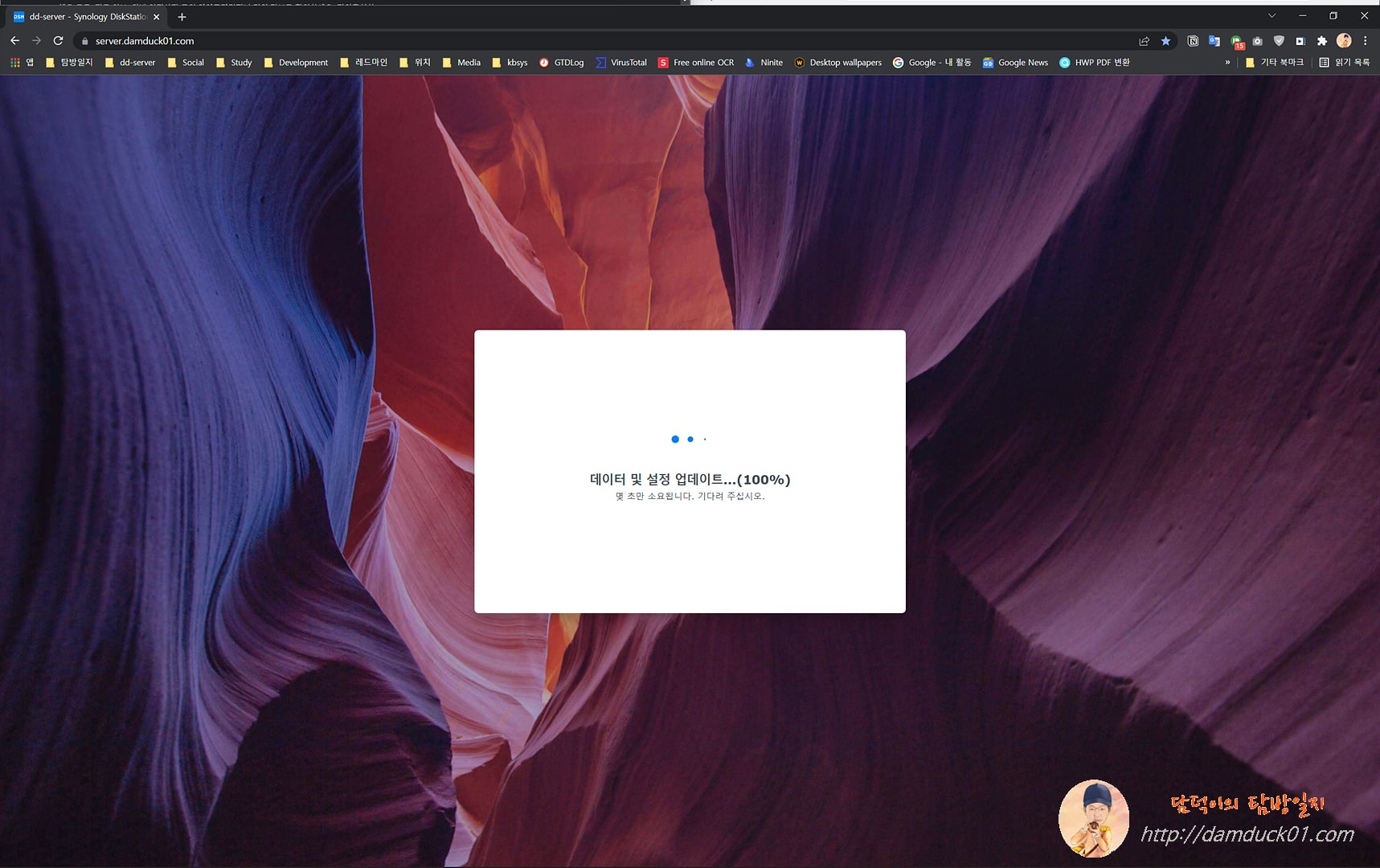Open the 레드마인 bookmark folder
This screenshot has height=868, width=1380.
coord(363,62)
